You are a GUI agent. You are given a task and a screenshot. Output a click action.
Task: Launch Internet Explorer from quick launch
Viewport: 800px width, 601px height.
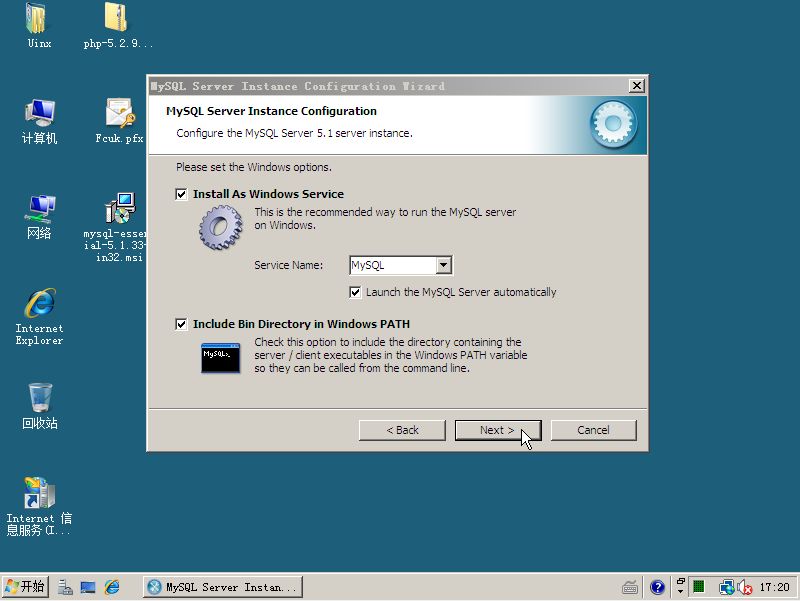pyautogui.click(x=112, y=587)
